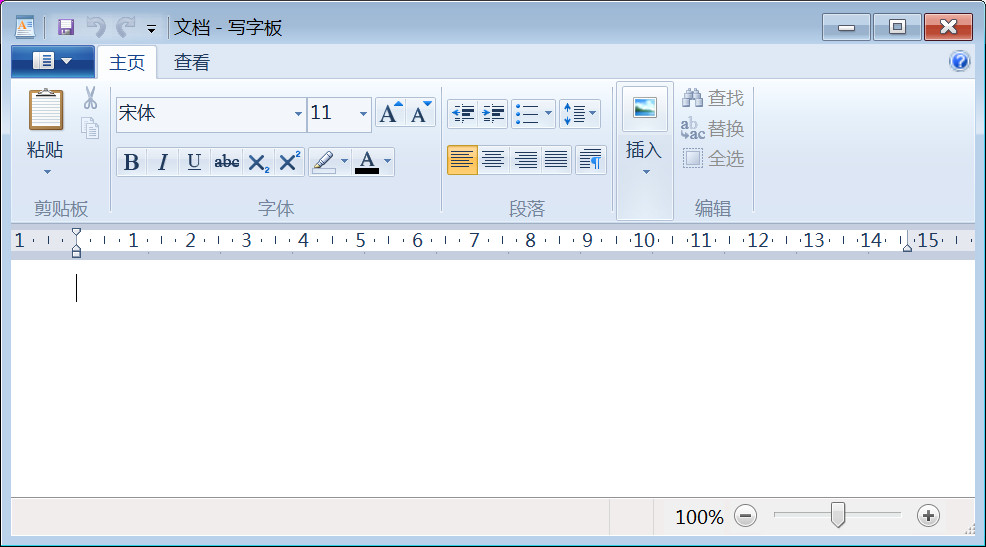The width and height of the screenshot is (986, 547).
Task: Click the Cut scissors icon
Action: click(x=90, y=98)
